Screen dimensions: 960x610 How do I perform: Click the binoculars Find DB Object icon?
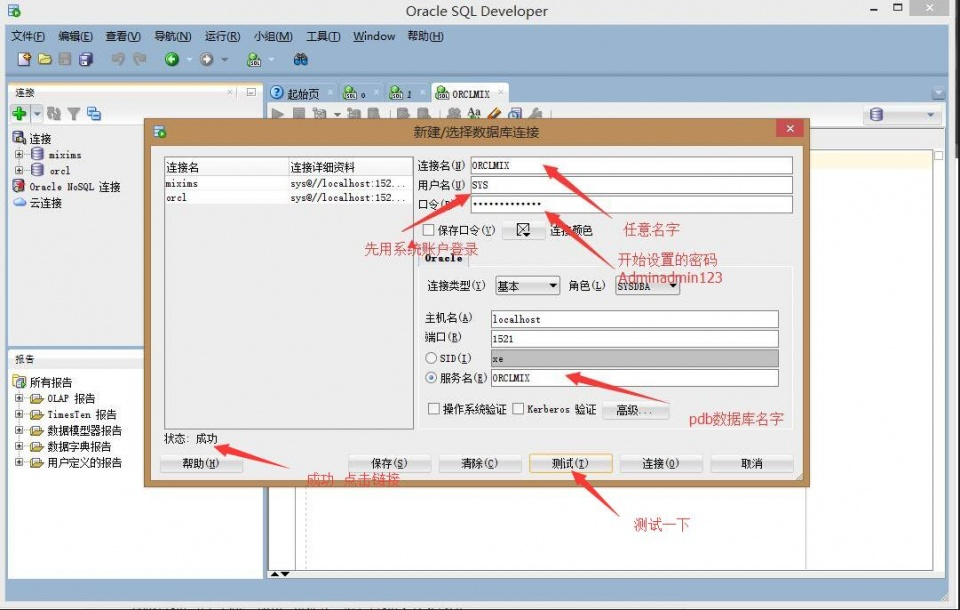(300, 59)
